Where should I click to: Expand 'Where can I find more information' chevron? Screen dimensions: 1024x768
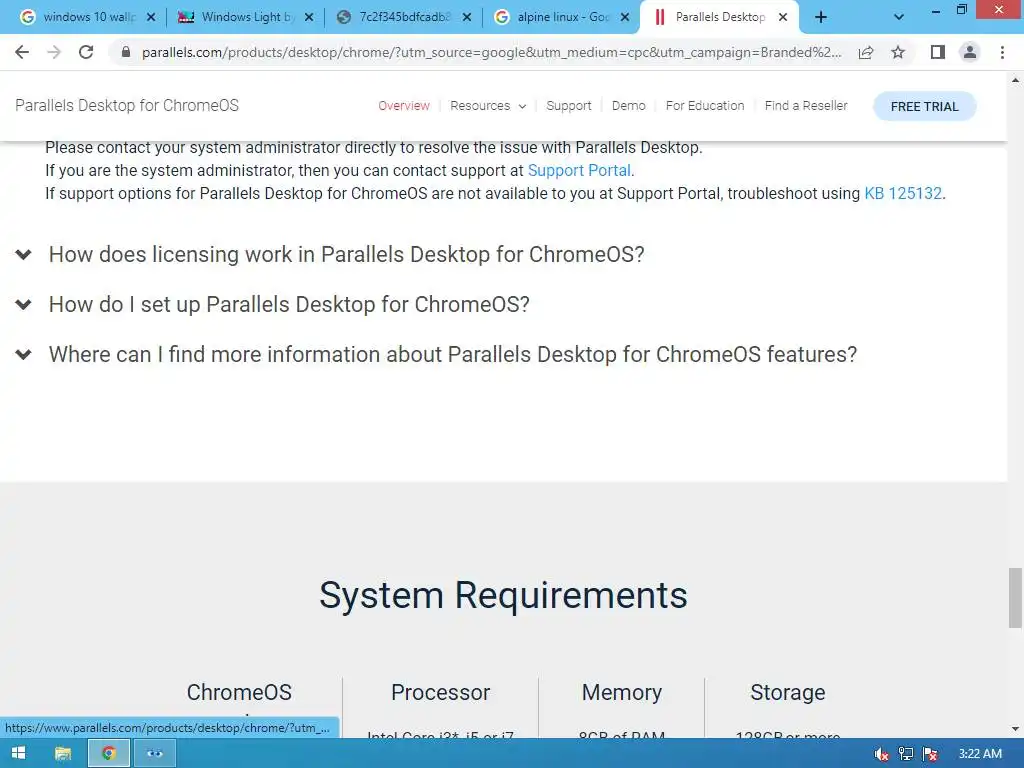point(24,355)
